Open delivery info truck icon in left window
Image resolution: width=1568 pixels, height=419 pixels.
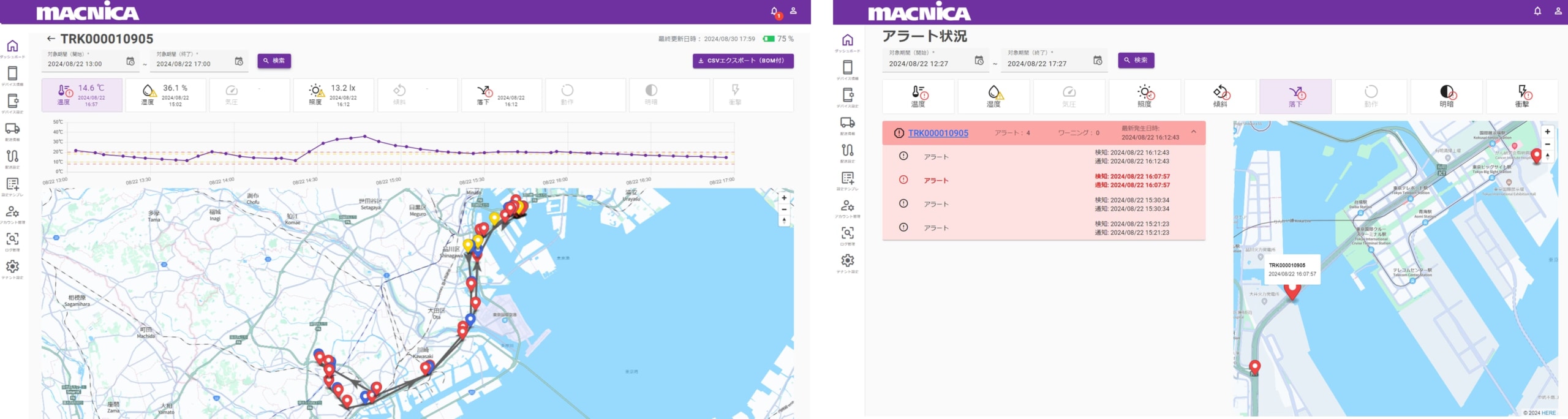coord(12,129)
